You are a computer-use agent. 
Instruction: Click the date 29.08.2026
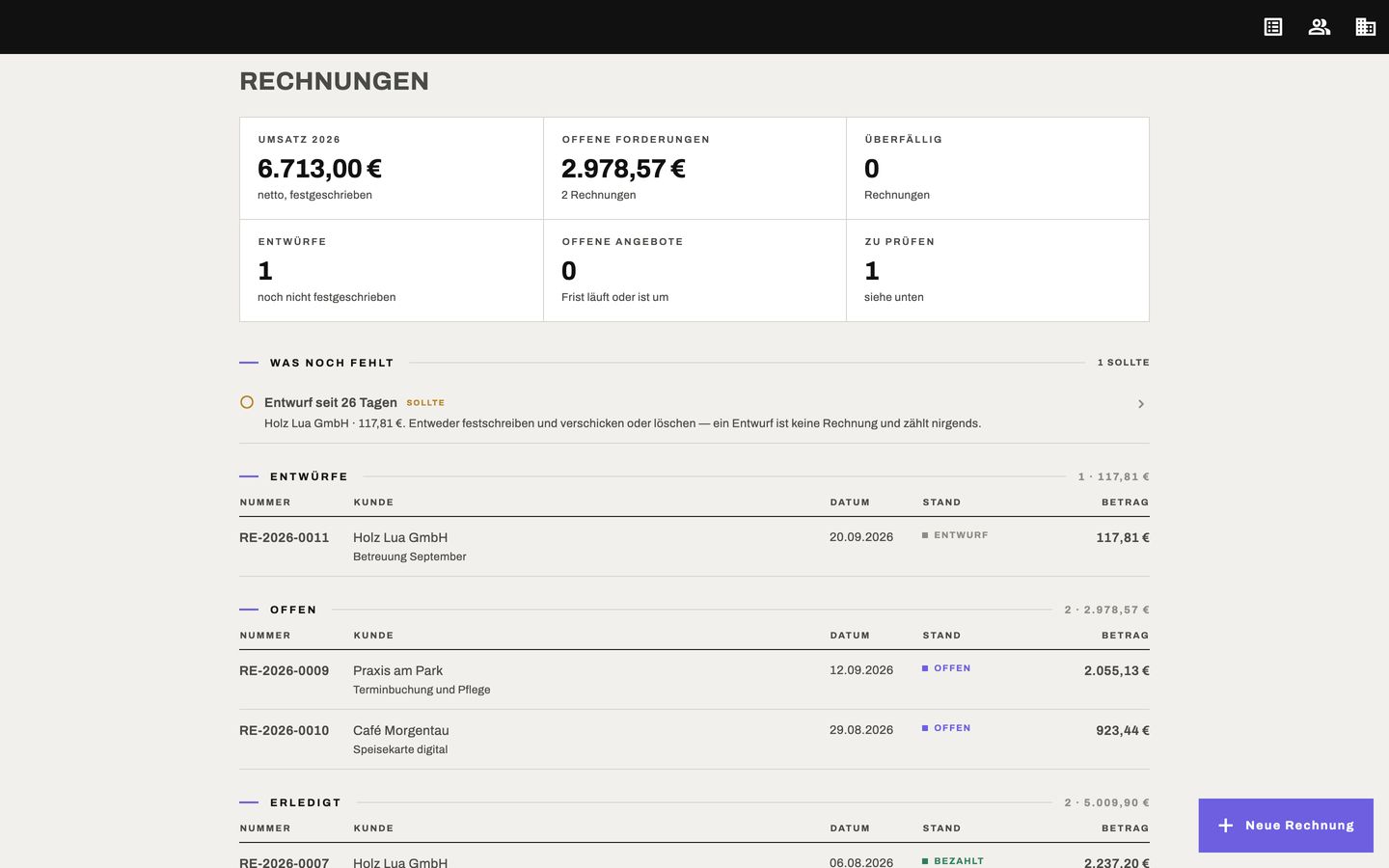[861, 730]
